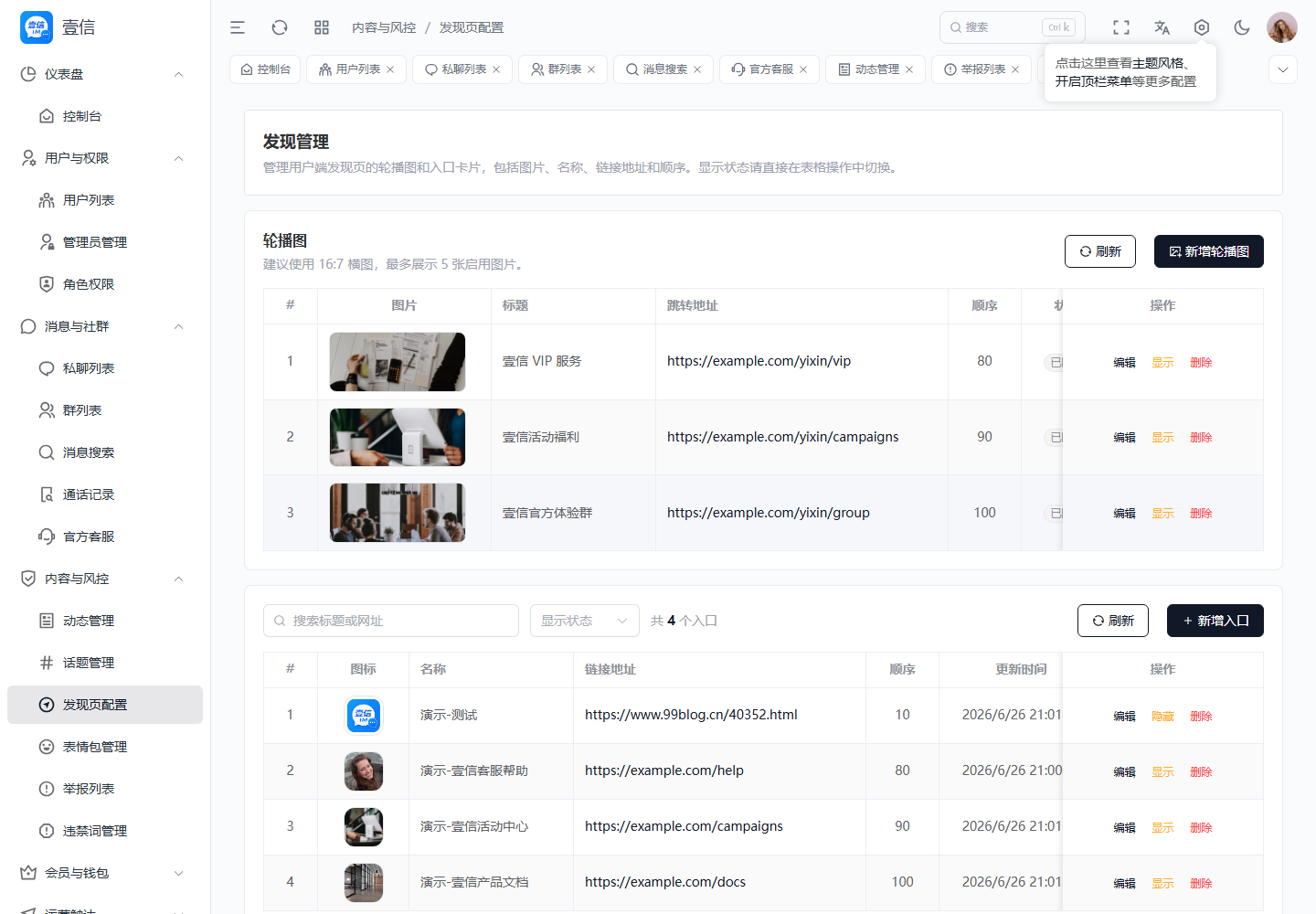Expand the 会员与钱包 sidebar group
1316x914 pixels.
pos(105,873)
